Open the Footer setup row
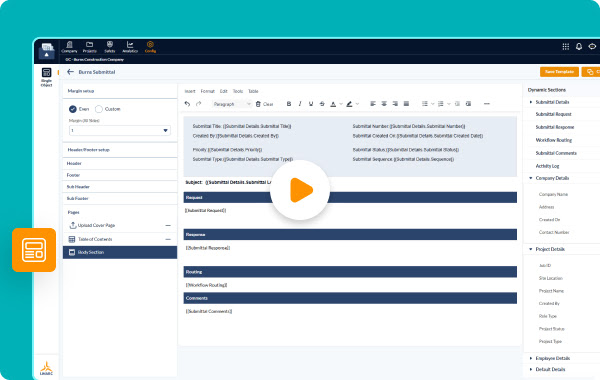This screenshot has height=380, width=600. coord(120,175)
